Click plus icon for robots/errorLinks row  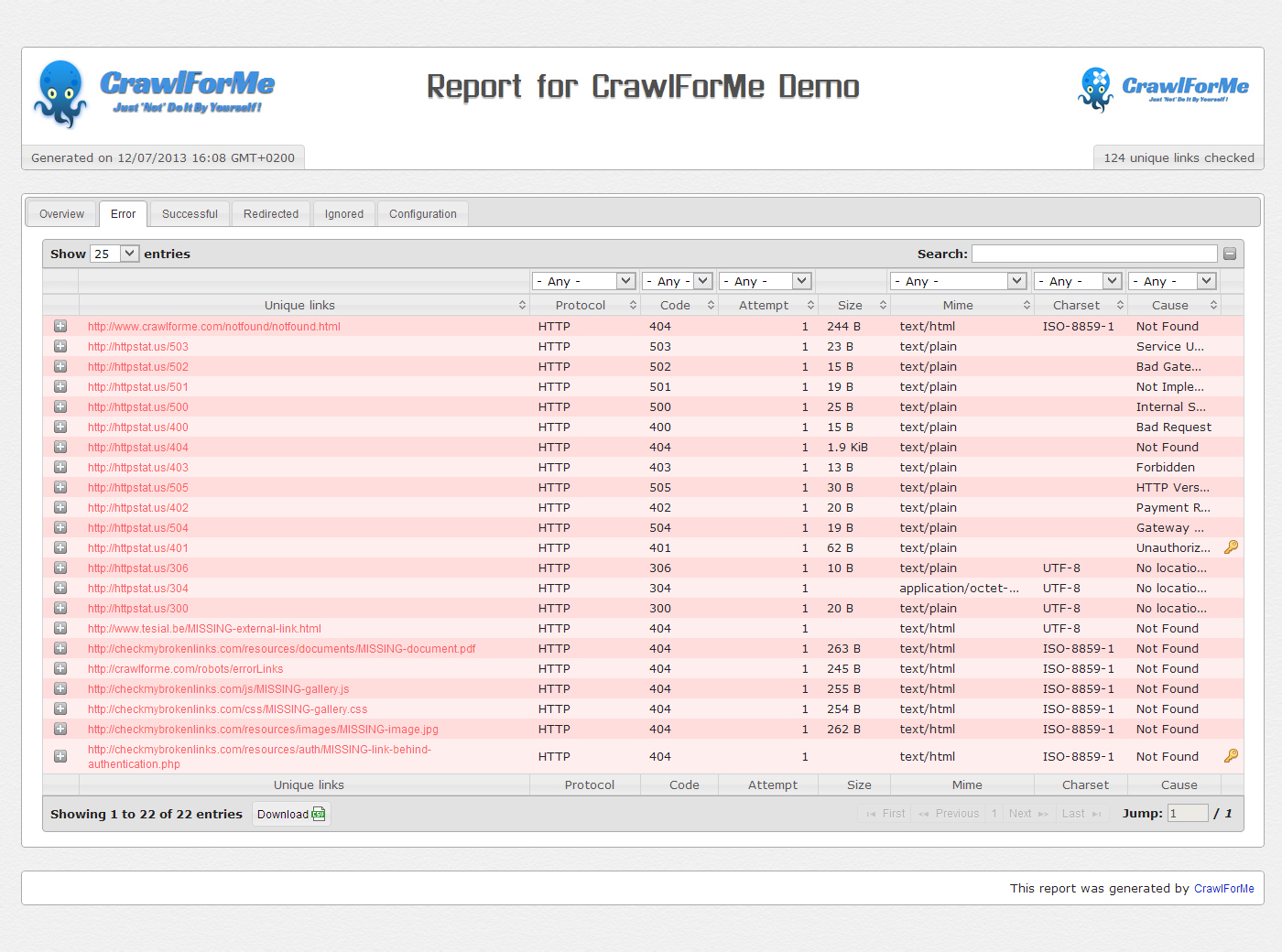(x=60, y=669)
